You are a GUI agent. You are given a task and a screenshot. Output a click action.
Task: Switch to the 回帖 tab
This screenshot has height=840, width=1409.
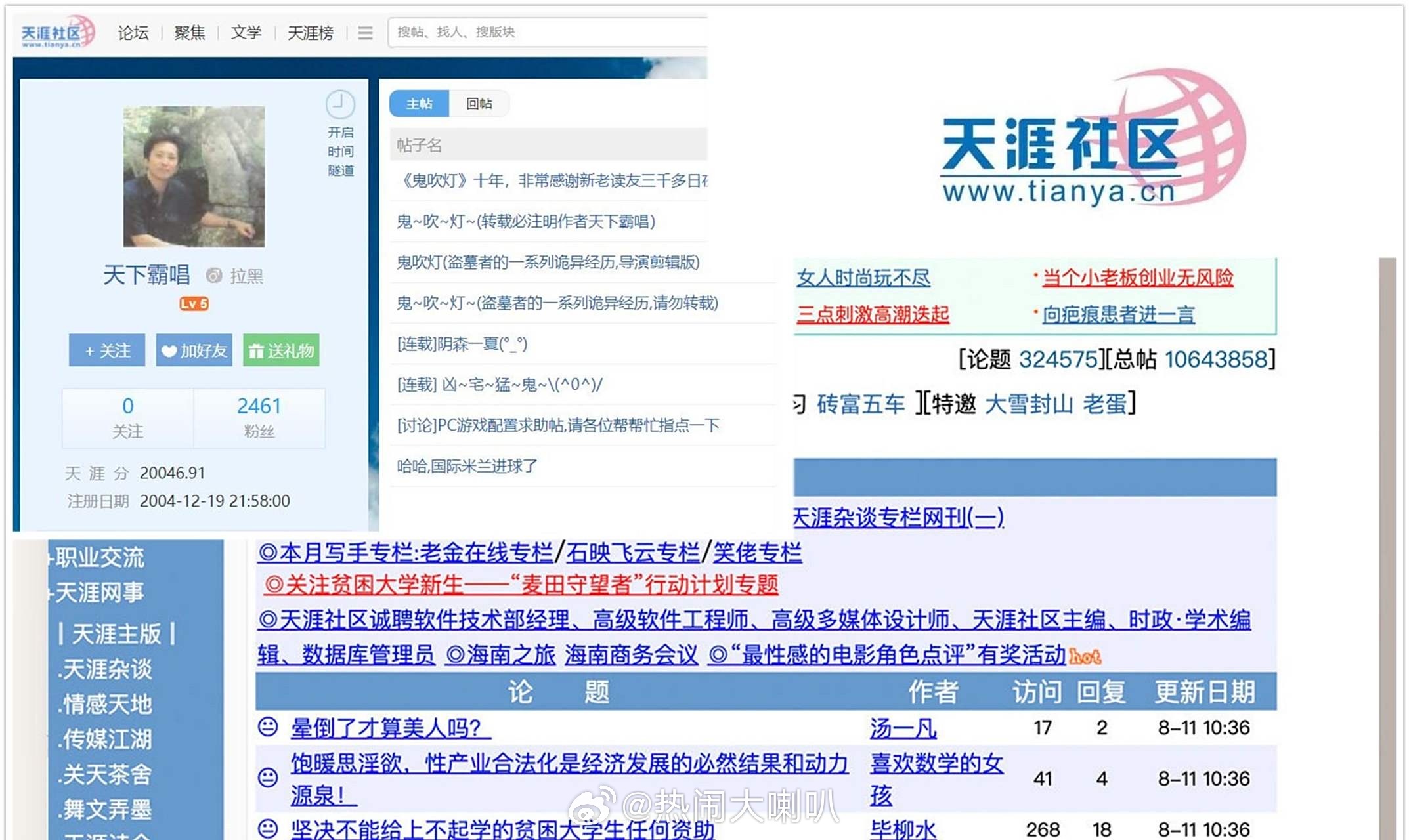(479, 104)
